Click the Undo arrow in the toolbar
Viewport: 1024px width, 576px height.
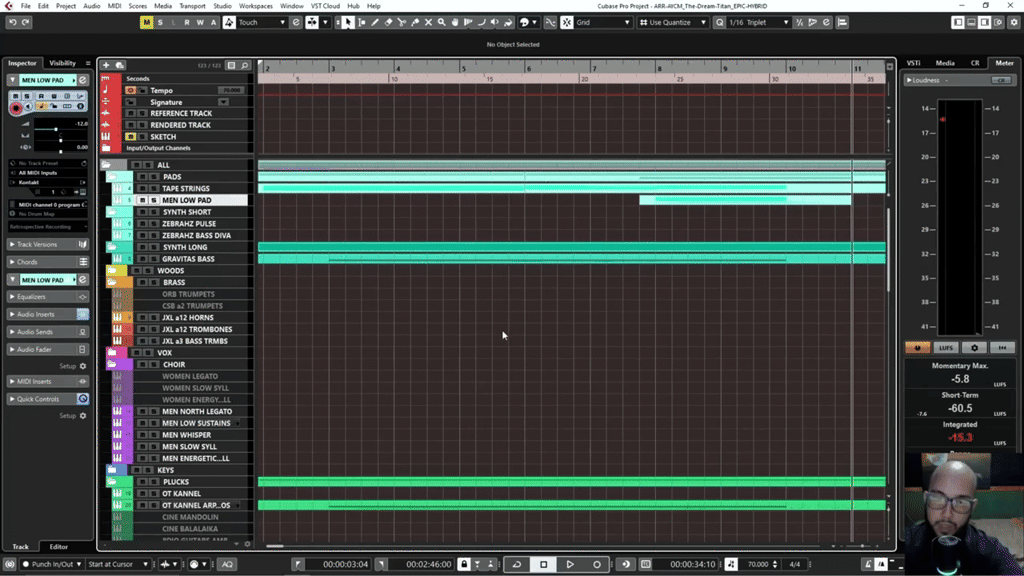click(12, 22)
